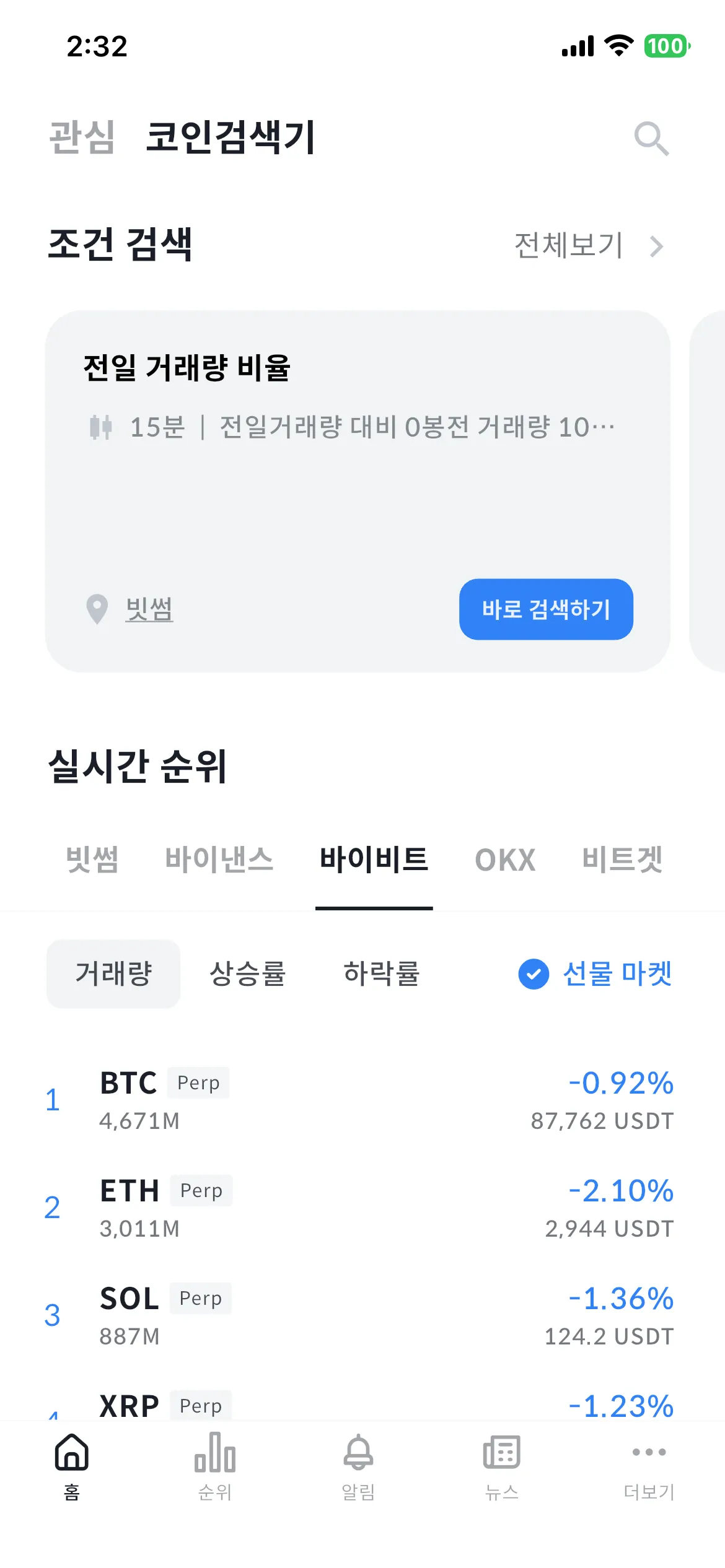Select the 하락률 losers filter
This screenshot has width=725, height=1568.
(381, 974)
